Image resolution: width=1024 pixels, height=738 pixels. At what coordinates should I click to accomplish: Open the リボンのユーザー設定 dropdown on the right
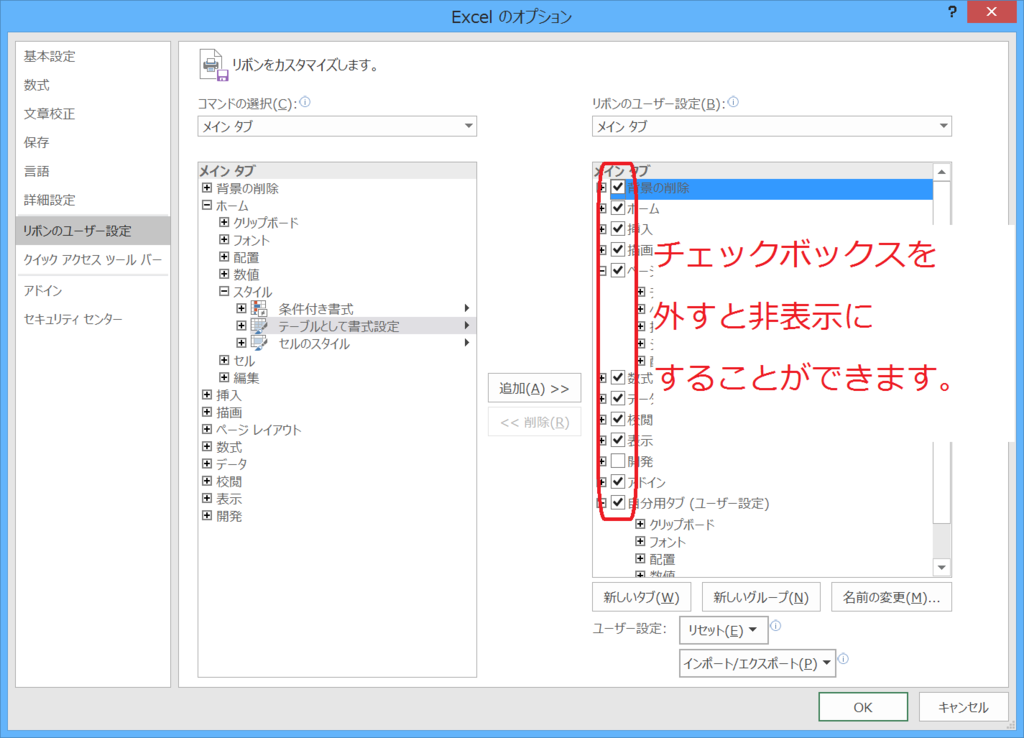click(x=771, y=126)
